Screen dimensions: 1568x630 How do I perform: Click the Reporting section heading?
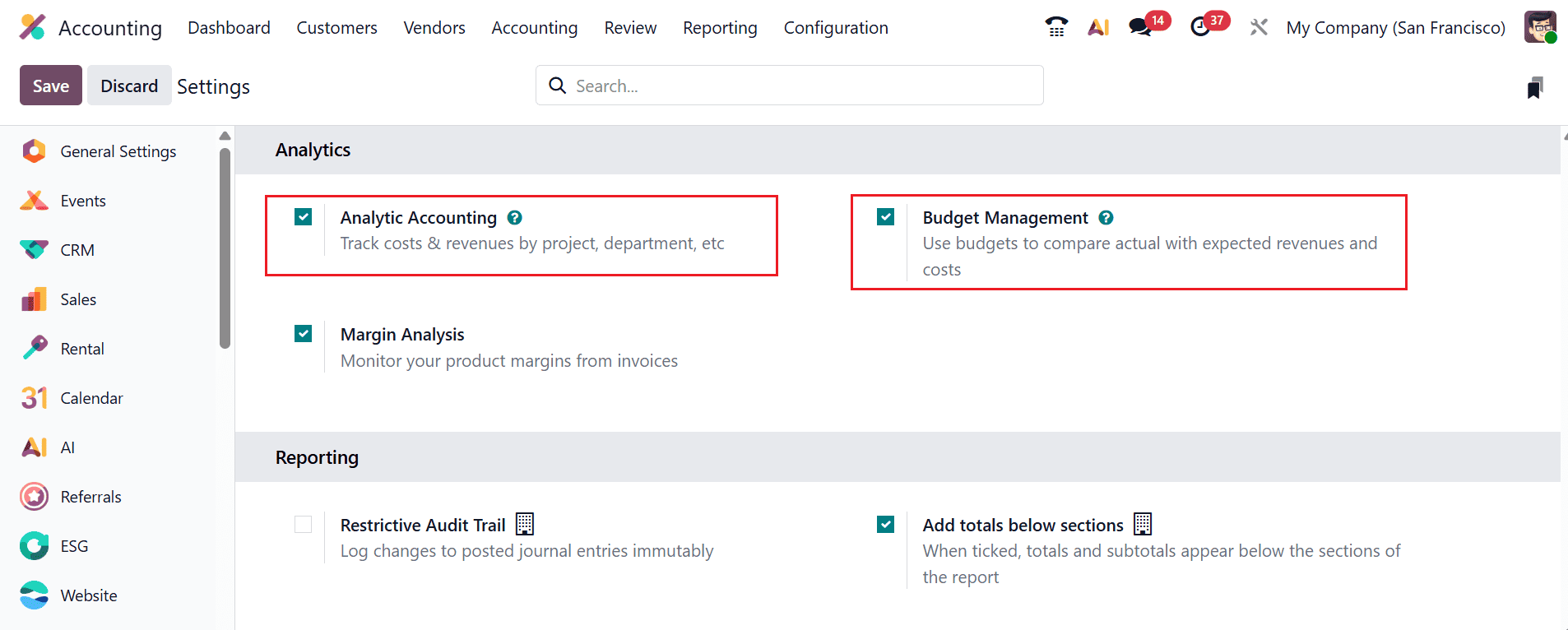point(317,457)
